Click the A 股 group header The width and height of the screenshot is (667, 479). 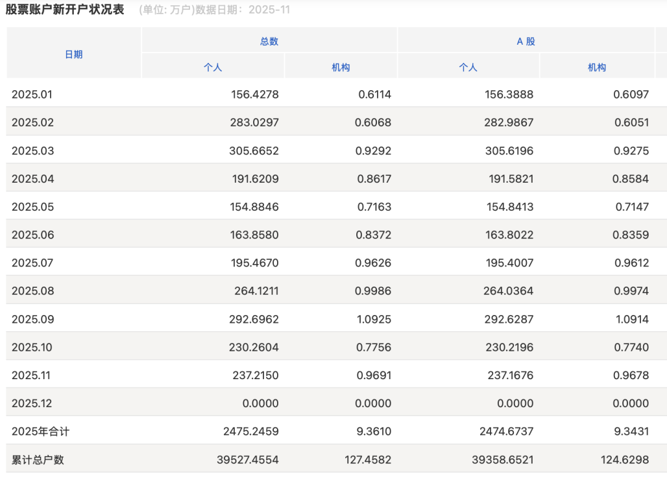tap(525, 41)
